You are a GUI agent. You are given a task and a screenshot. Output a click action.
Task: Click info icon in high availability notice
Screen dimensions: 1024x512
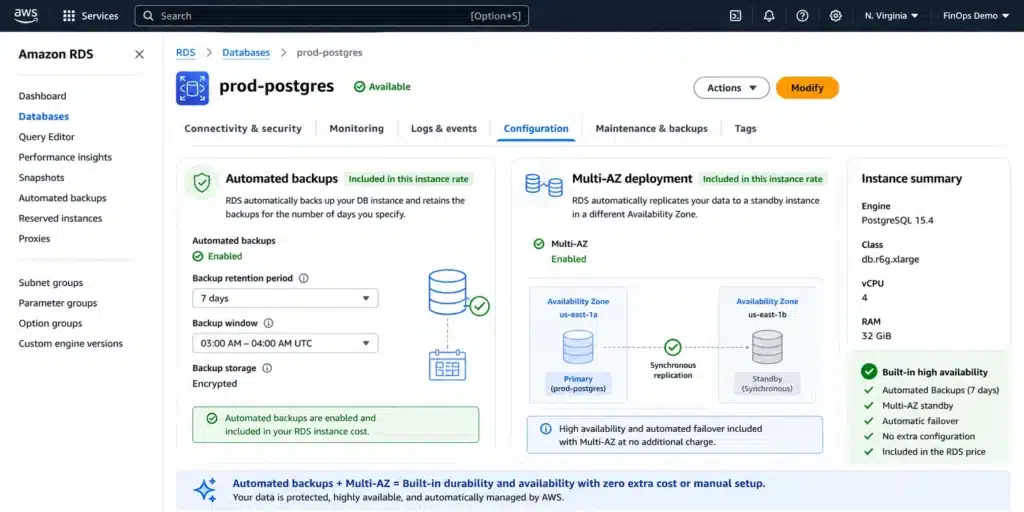pyautogui.click(x=545, y=429)
